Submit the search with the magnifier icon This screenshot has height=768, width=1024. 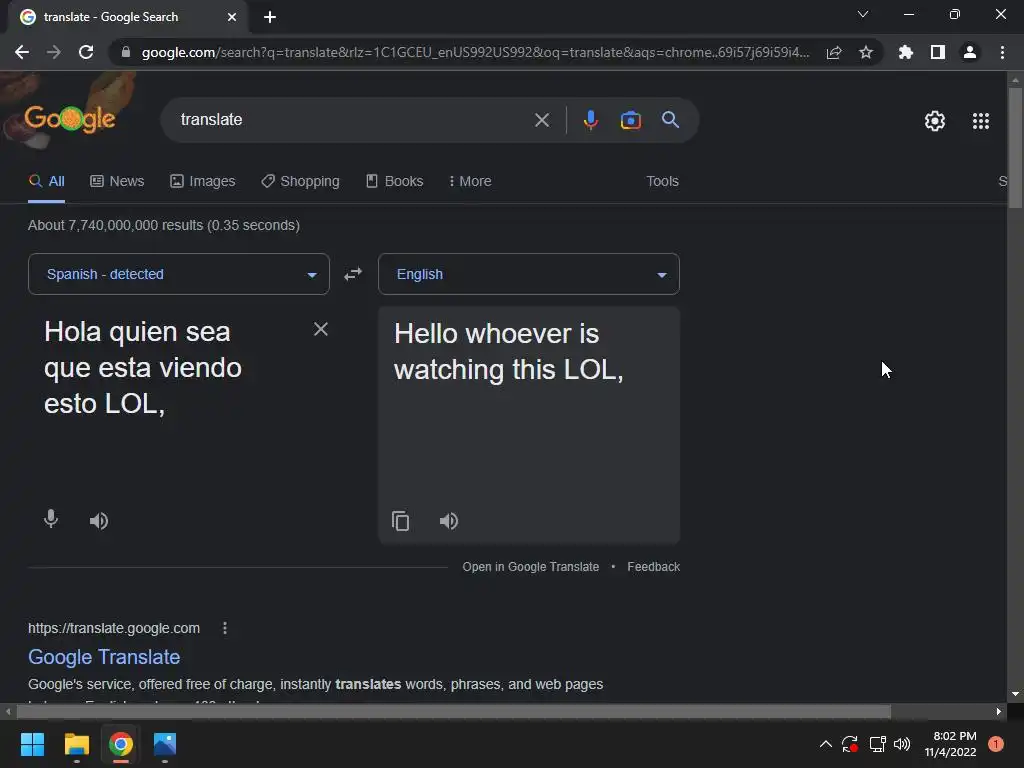point(671,120)
